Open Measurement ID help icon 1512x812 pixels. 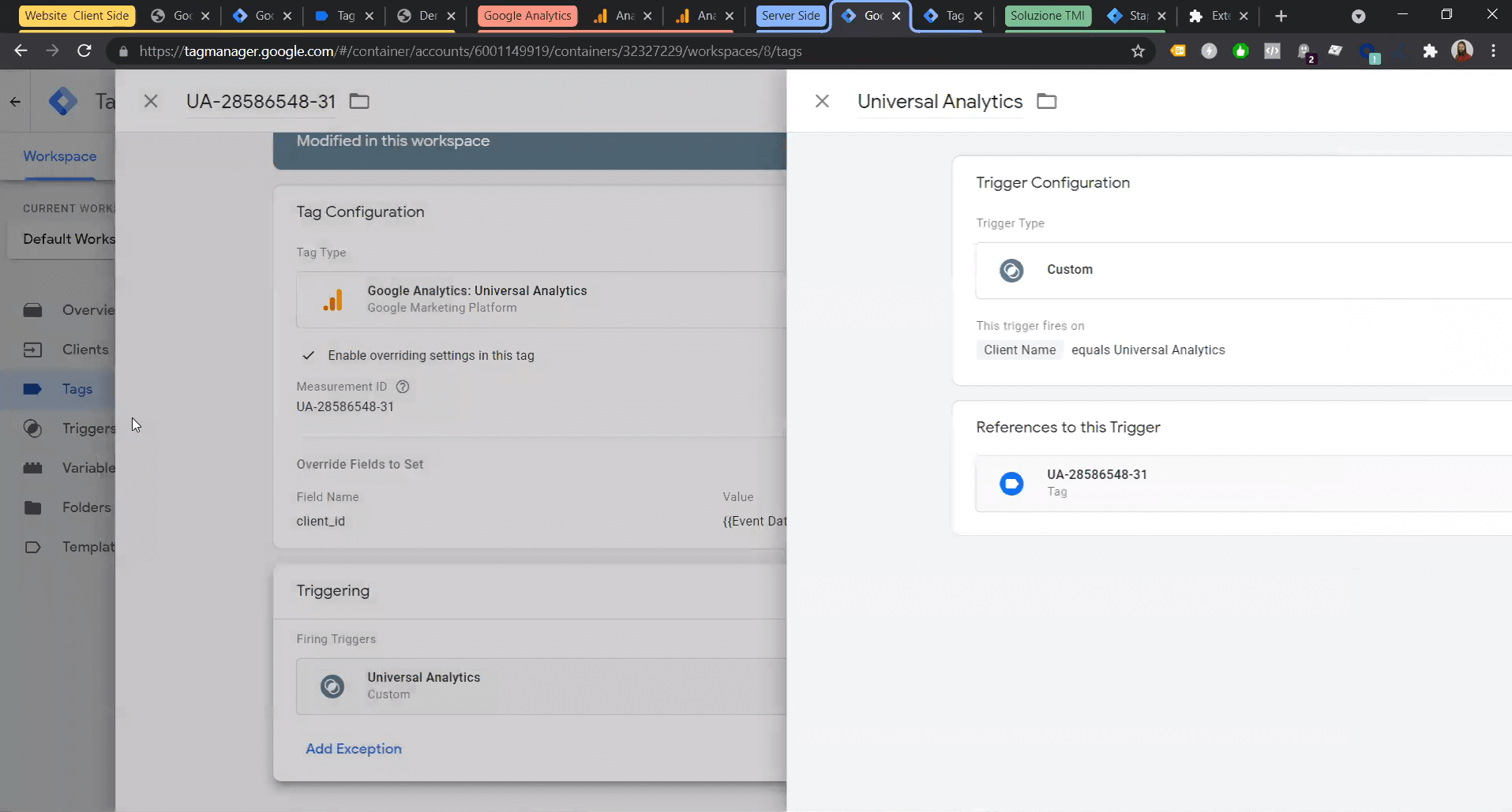click(x=403, y=387)
